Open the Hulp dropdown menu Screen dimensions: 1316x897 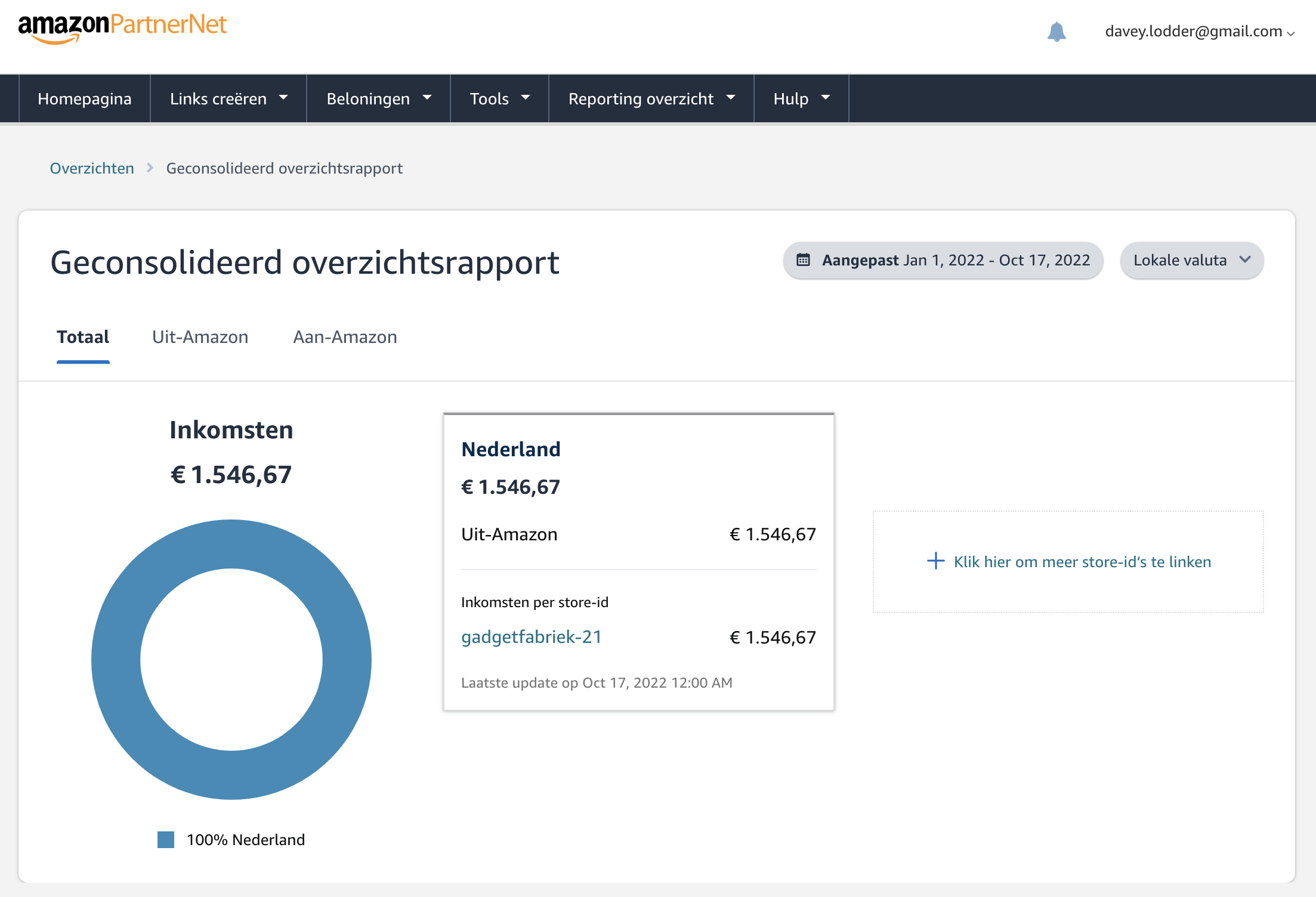[801, 98]
